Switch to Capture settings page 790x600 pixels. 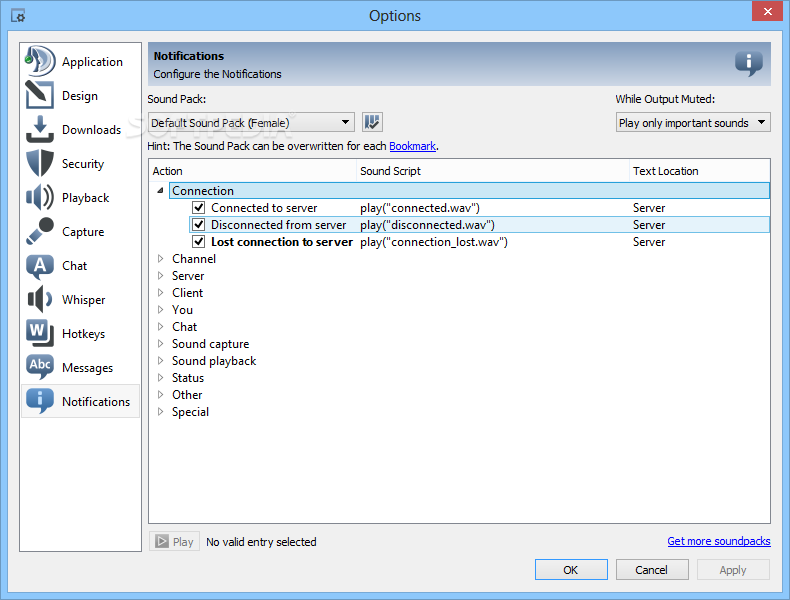[x=81, y=231]
